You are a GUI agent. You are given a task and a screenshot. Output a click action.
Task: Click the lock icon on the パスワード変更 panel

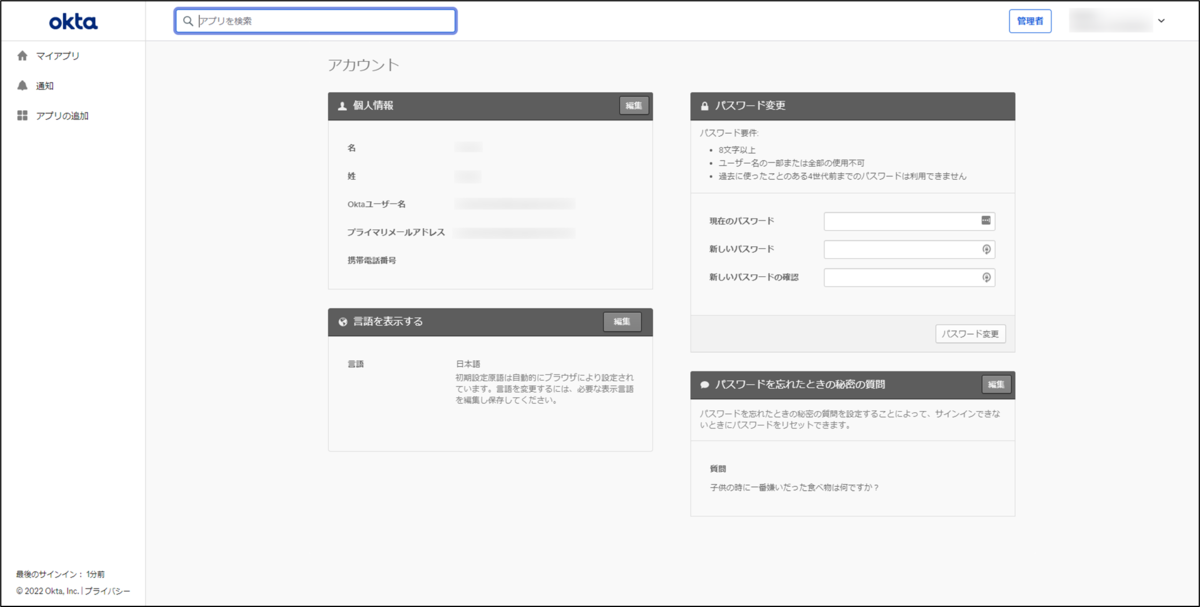tap(704, 106)
